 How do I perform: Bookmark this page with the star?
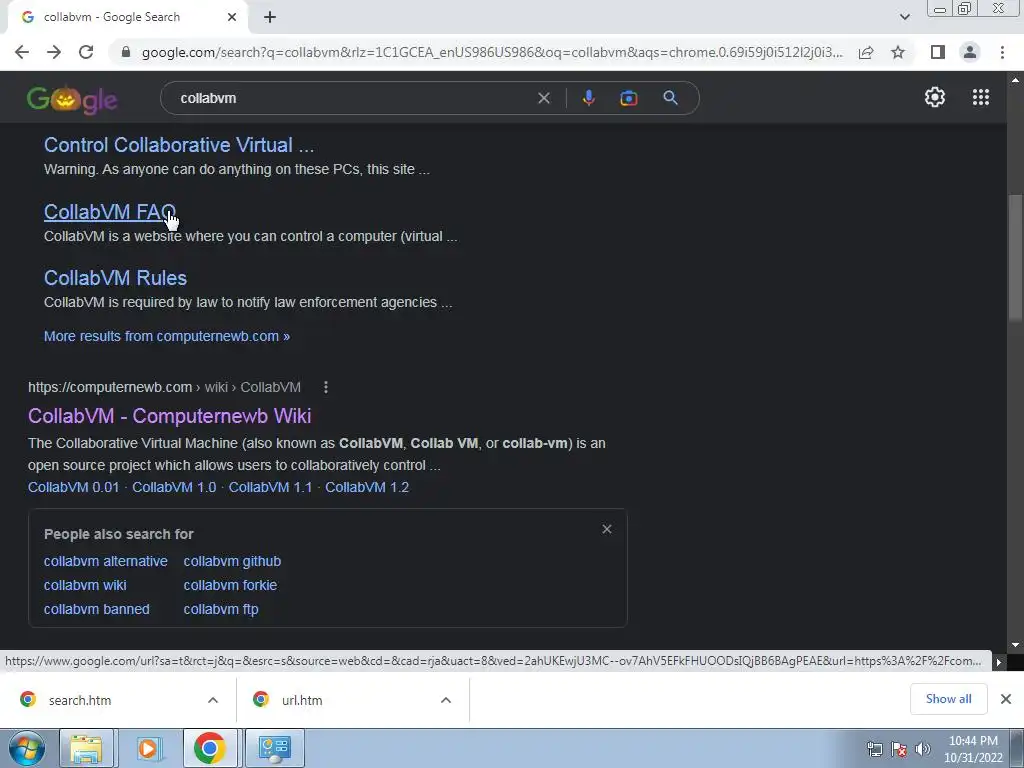coord(898,52)
